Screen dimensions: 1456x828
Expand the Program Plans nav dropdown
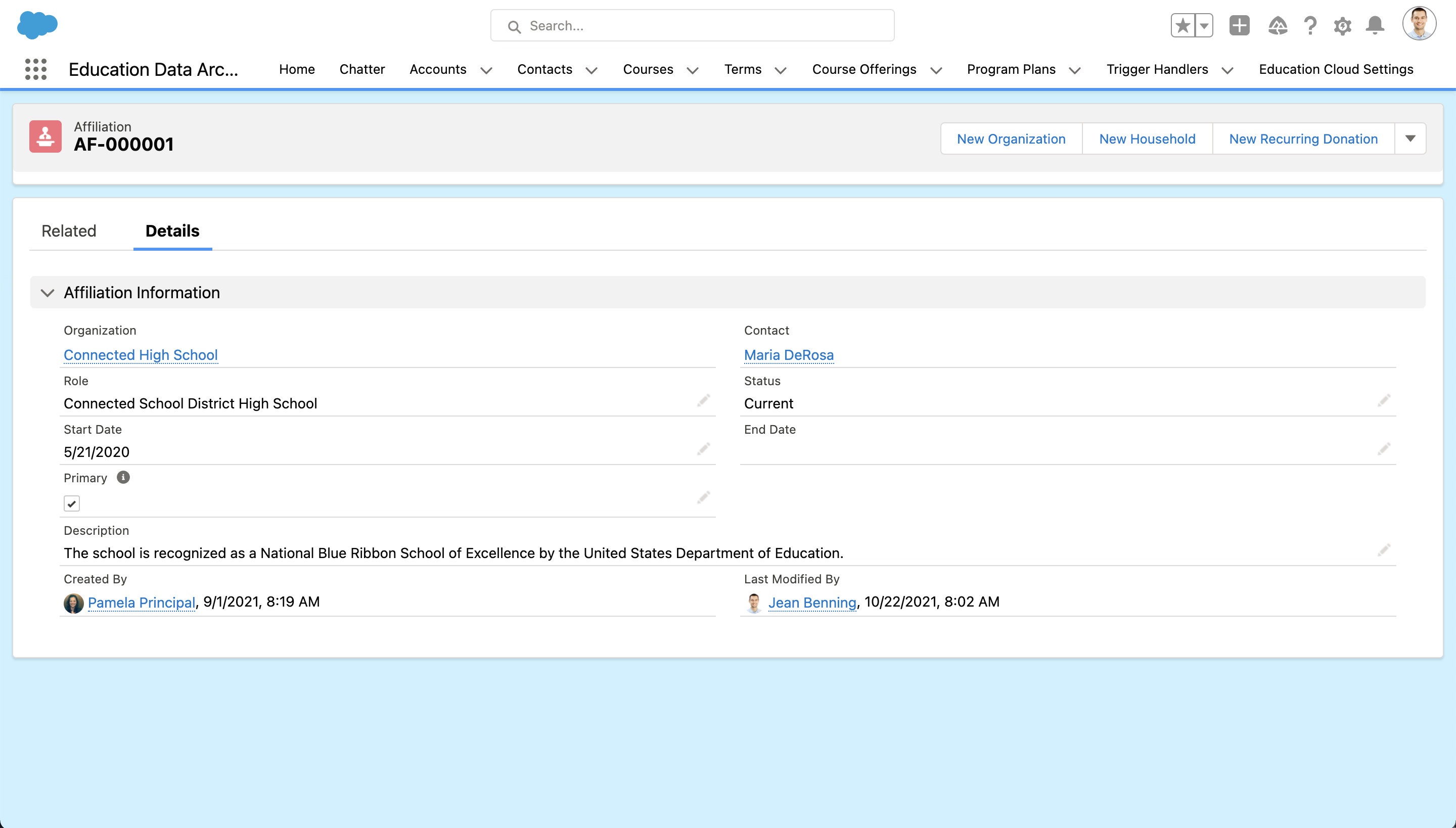pos(1075,70)
